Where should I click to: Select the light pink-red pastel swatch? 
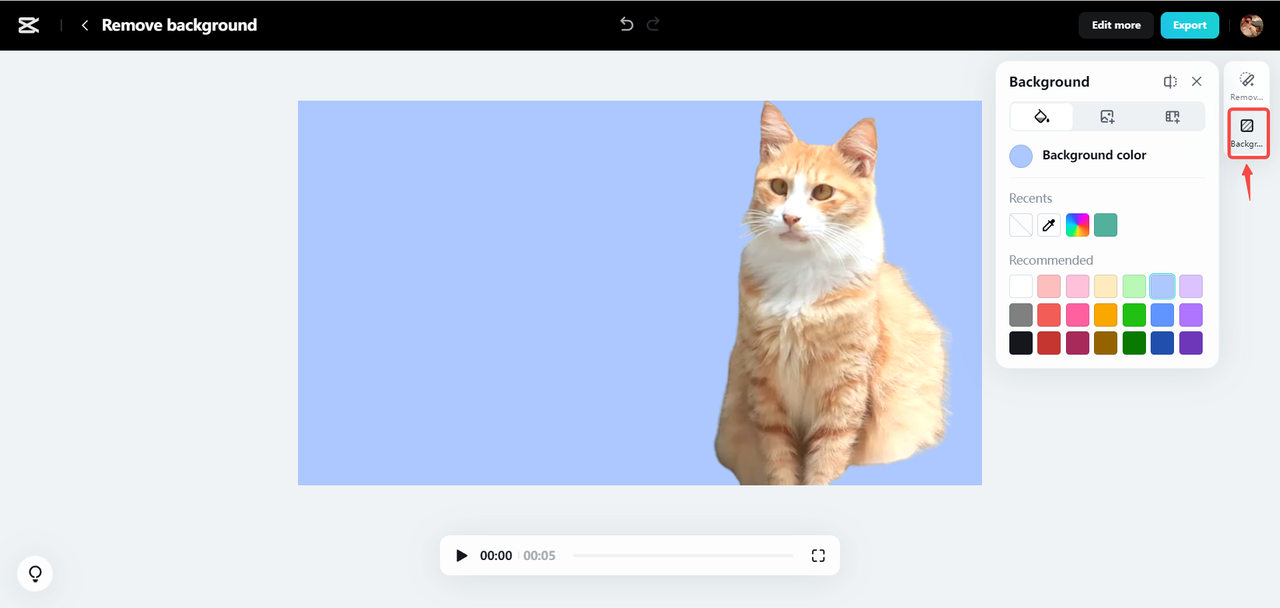(x=1049, y=287)
